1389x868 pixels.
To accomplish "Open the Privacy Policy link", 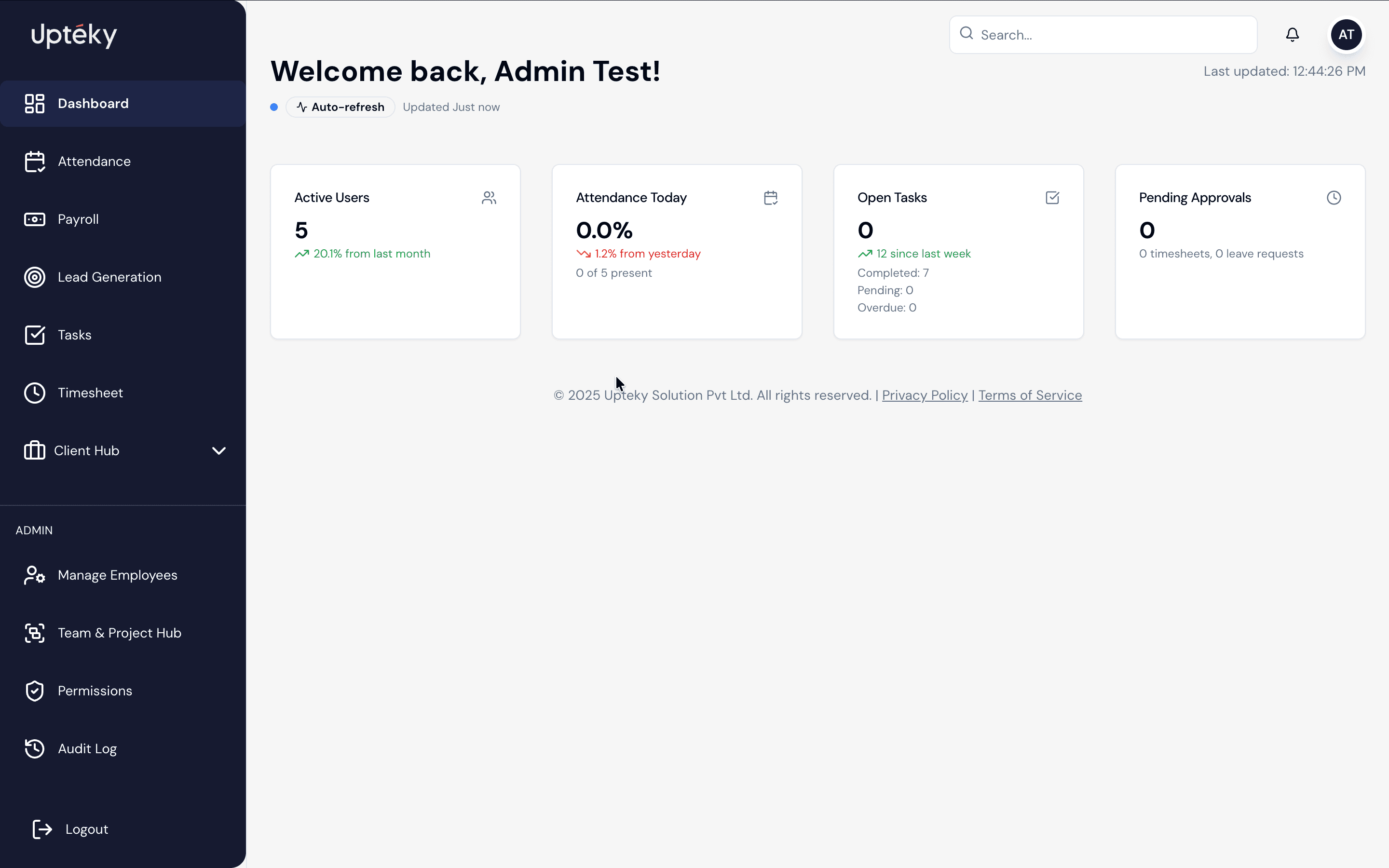I will 924,395.
